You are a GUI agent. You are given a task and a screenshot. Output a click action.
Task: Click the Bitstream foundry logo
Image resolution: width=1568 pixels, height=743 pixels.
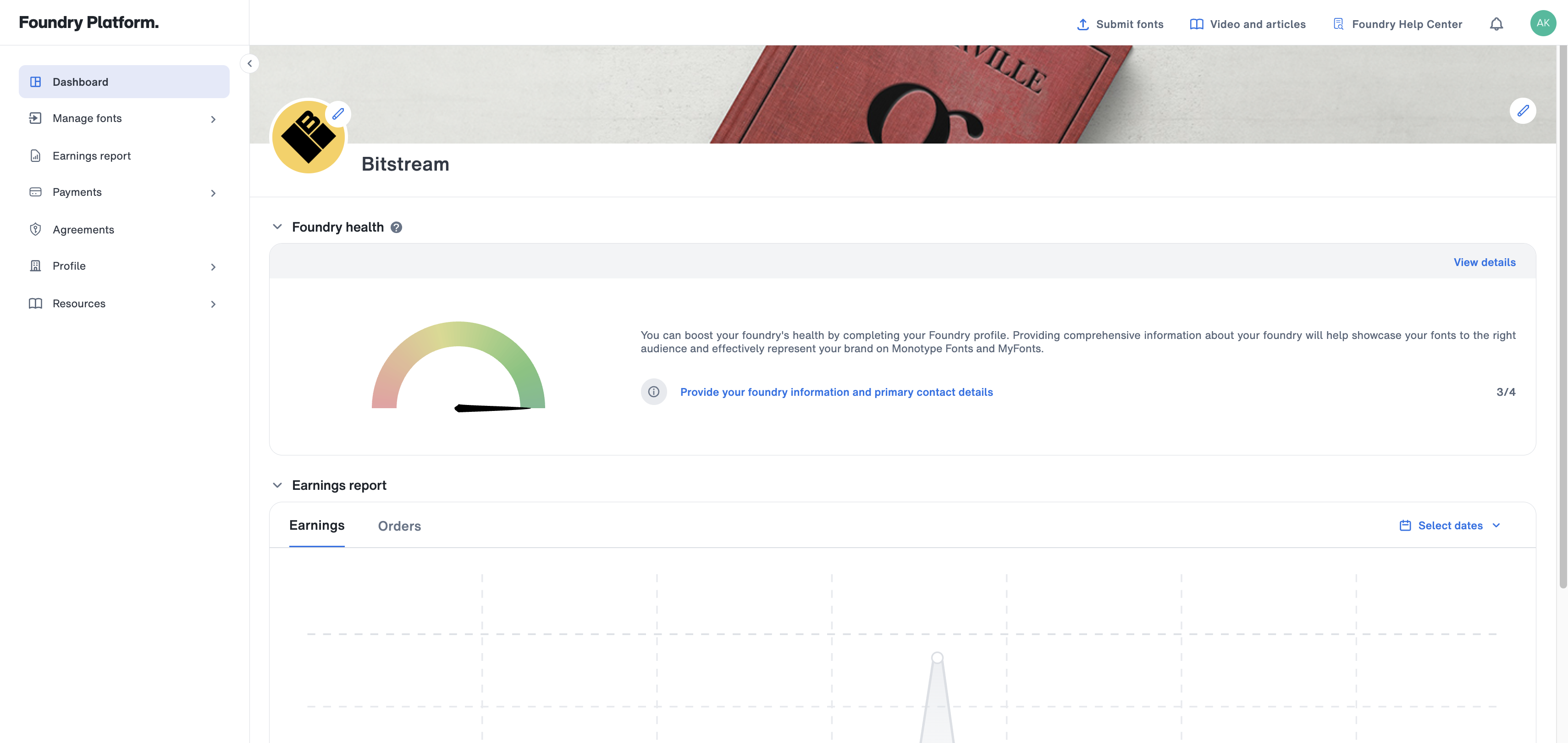click(x=309, y=137)
